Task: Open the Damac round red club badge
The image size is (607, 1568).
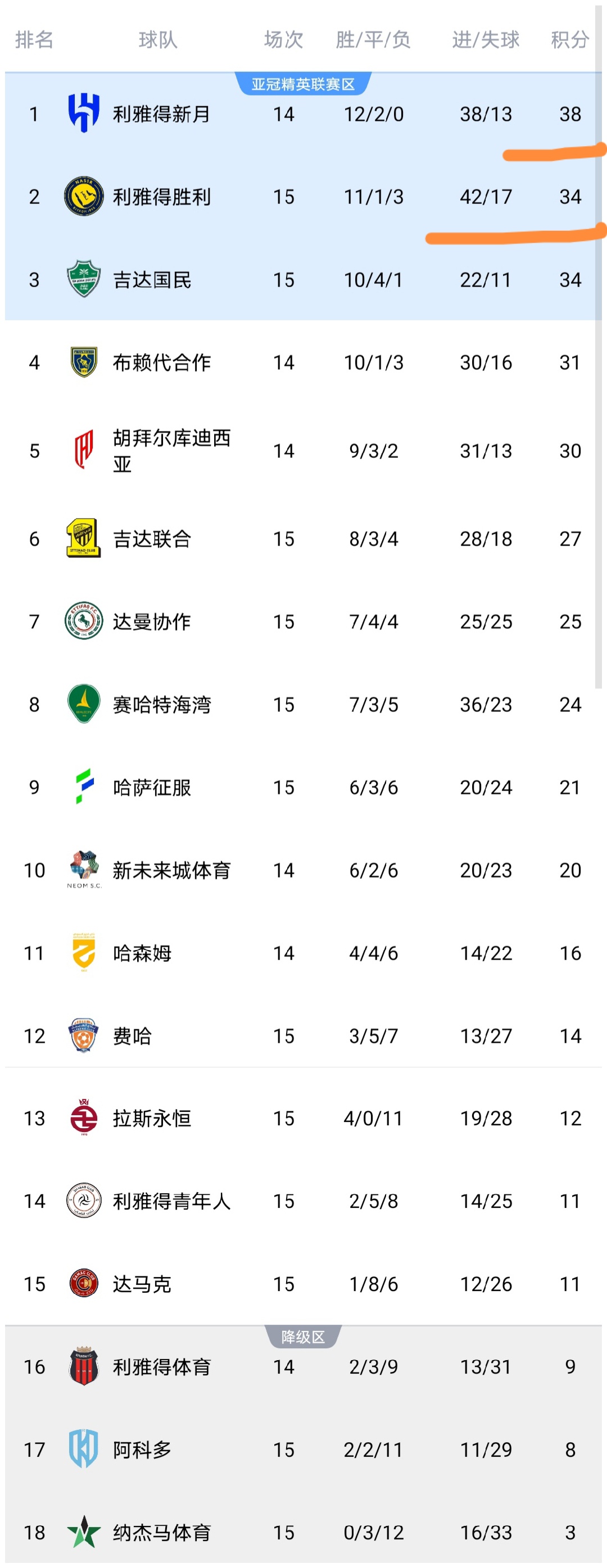Action: 83,1284
